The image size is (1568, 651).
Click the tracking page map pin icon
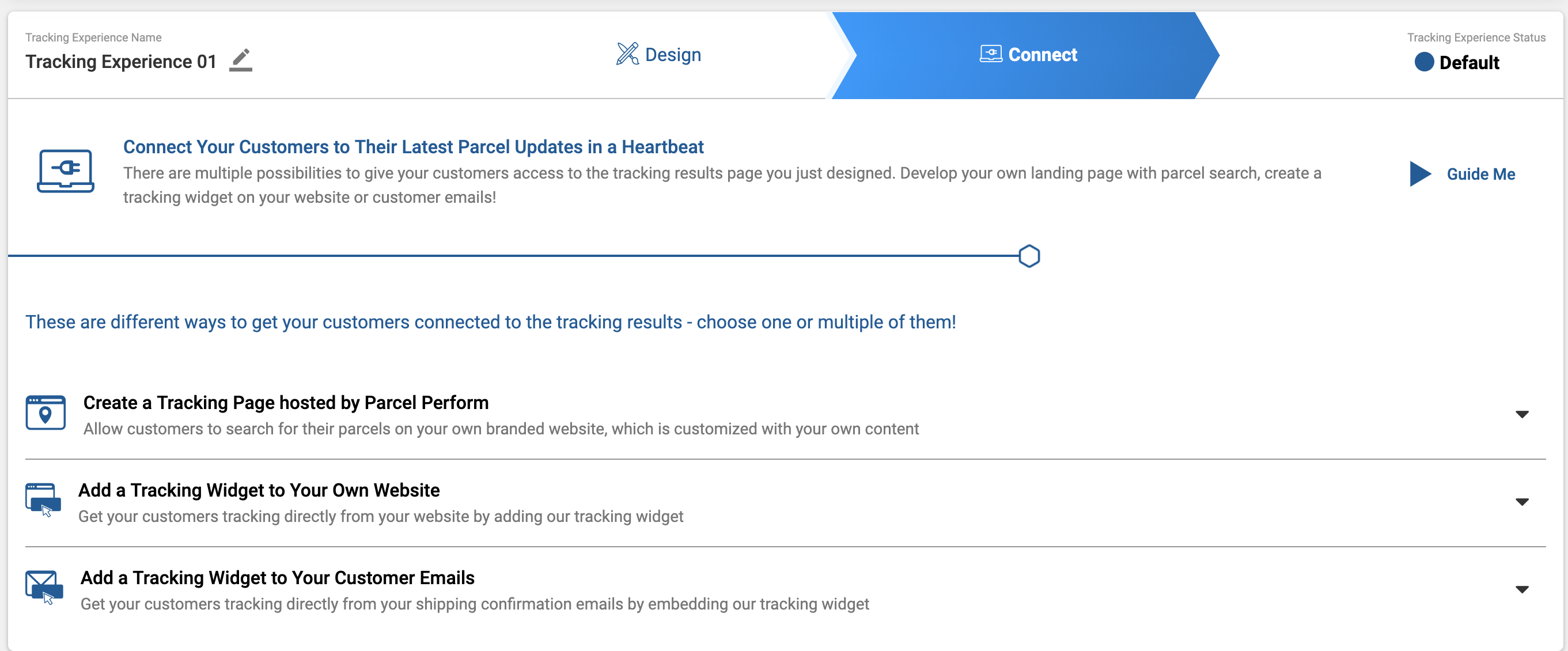[45, 413]
